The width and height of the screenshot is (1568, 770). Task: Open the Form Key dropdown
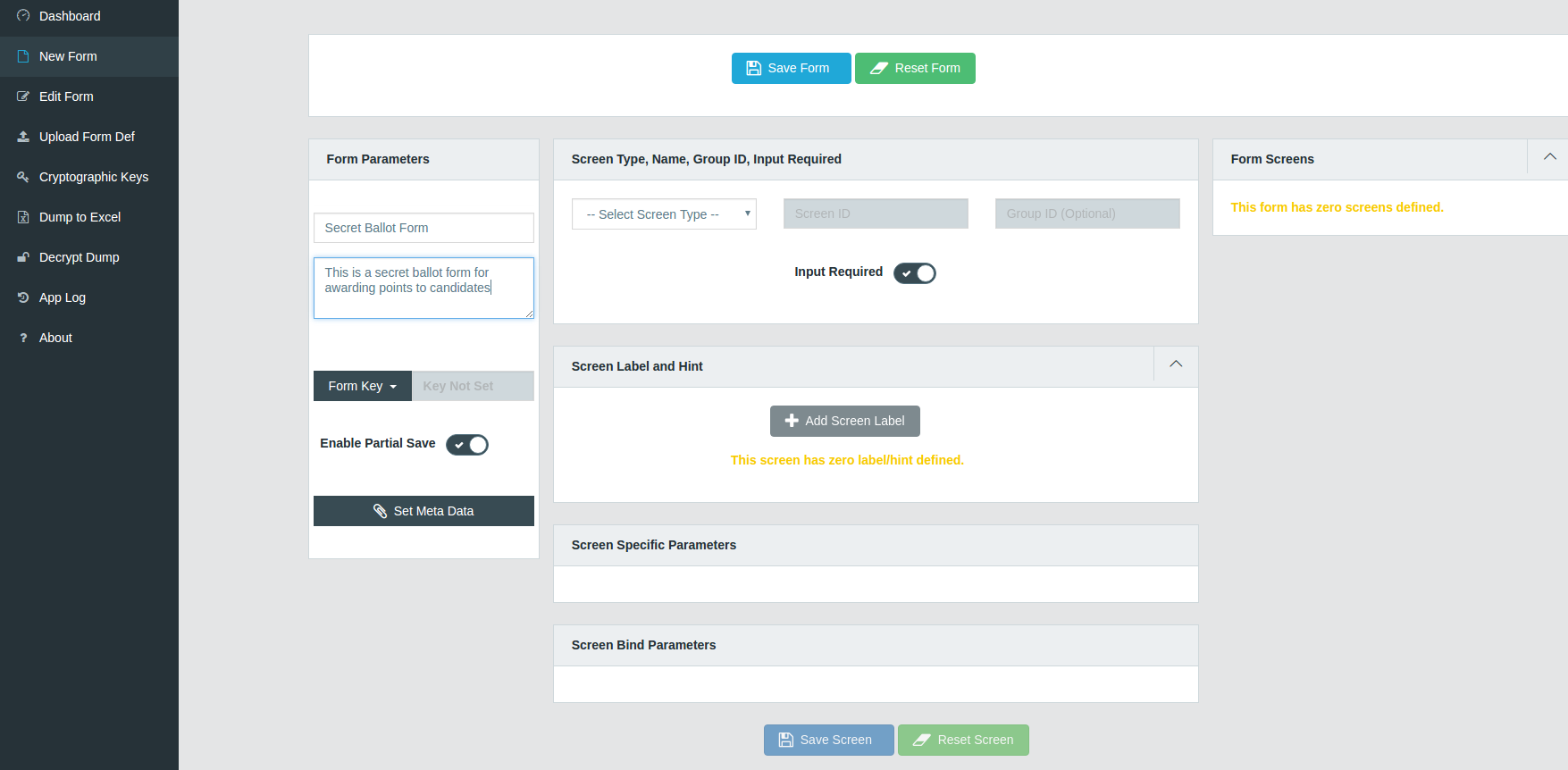coord(362,386)
